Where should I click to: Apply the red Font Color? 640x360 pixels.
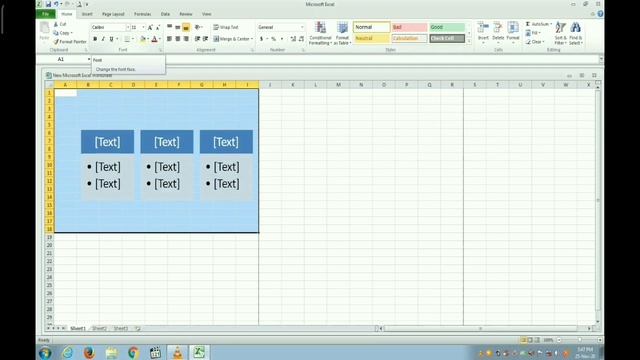click(154, 39)
